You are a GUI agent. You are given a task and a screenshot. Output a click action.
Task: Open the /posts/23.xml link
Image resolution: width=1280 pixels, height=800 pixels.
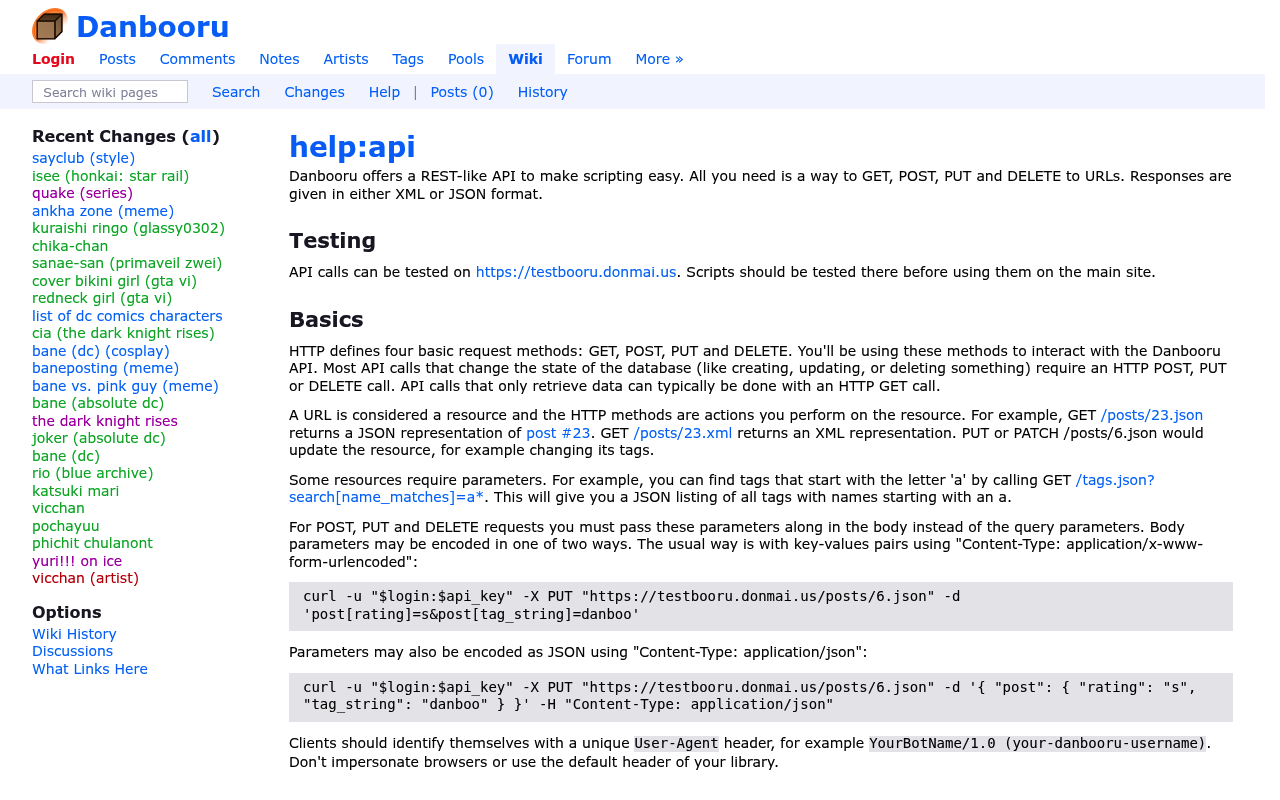(x=683, y=433)
